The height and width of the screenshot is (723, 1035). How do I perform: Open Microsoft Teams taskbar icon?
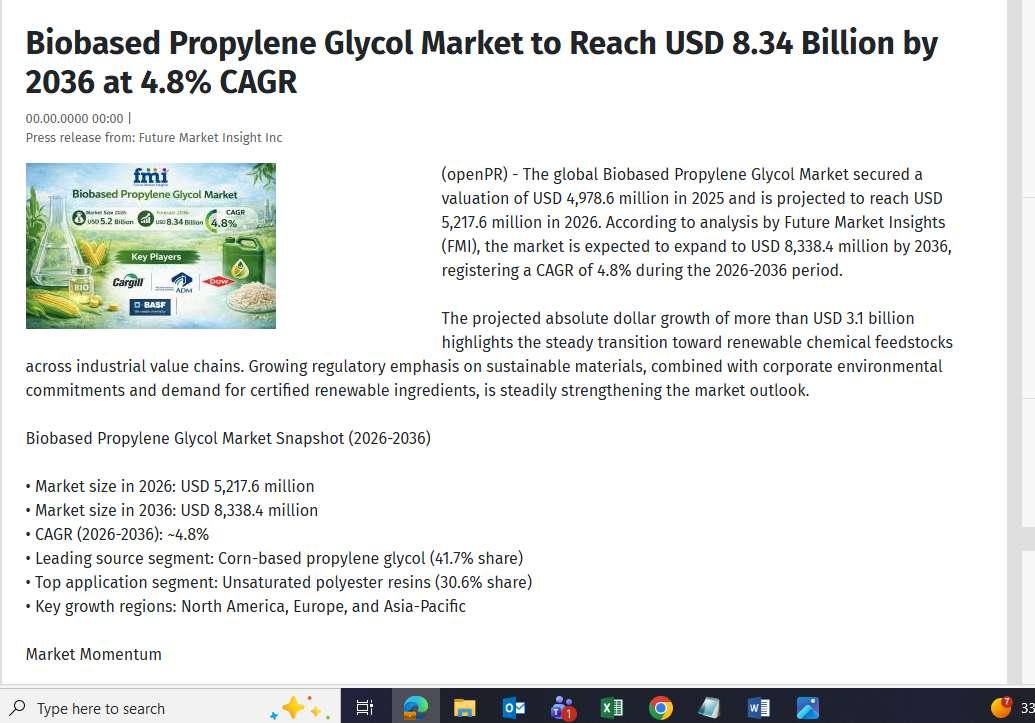click(562, 708)
